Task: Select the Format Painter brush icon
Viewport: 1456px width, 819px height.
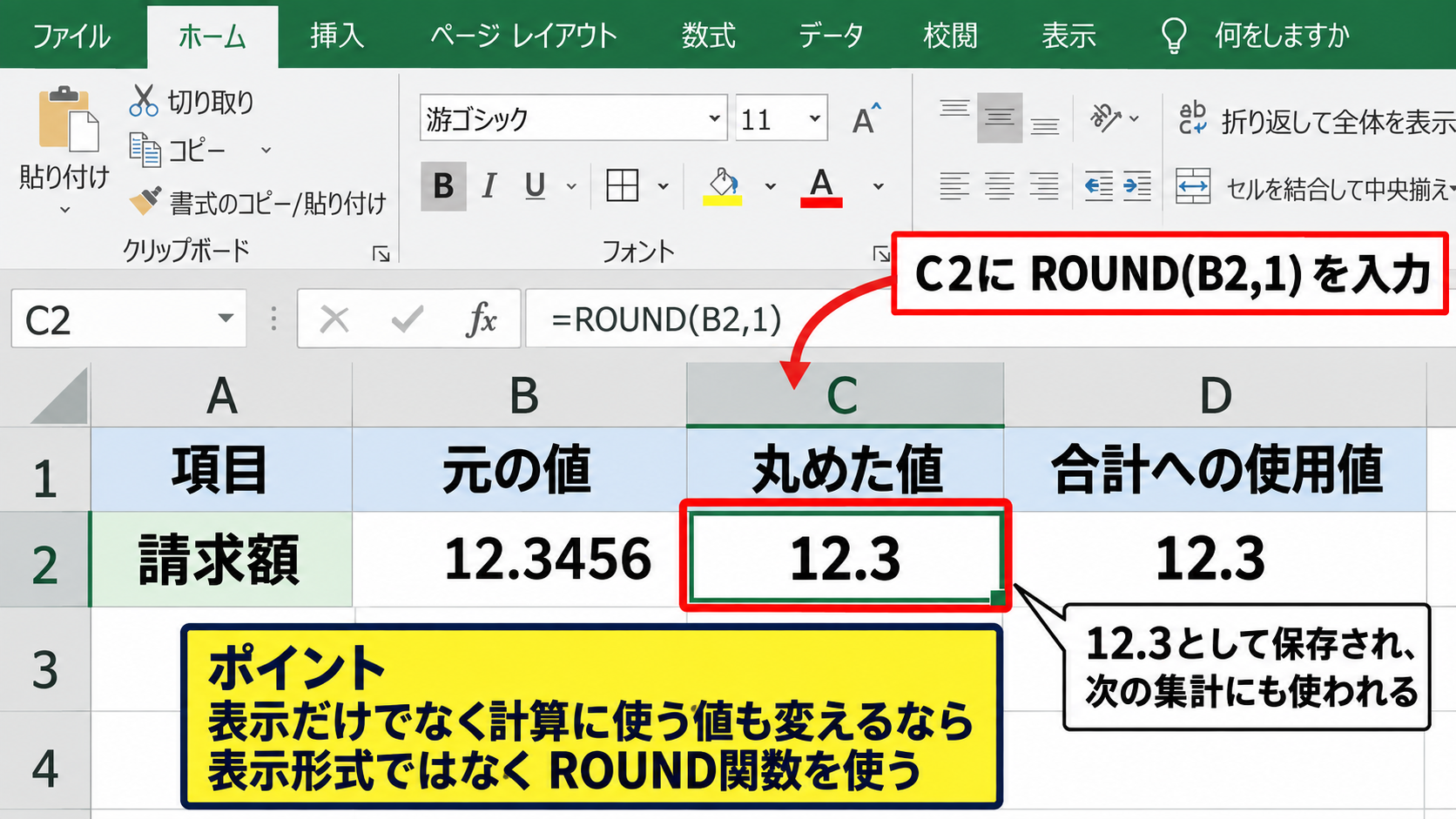Action: [145, 202]
